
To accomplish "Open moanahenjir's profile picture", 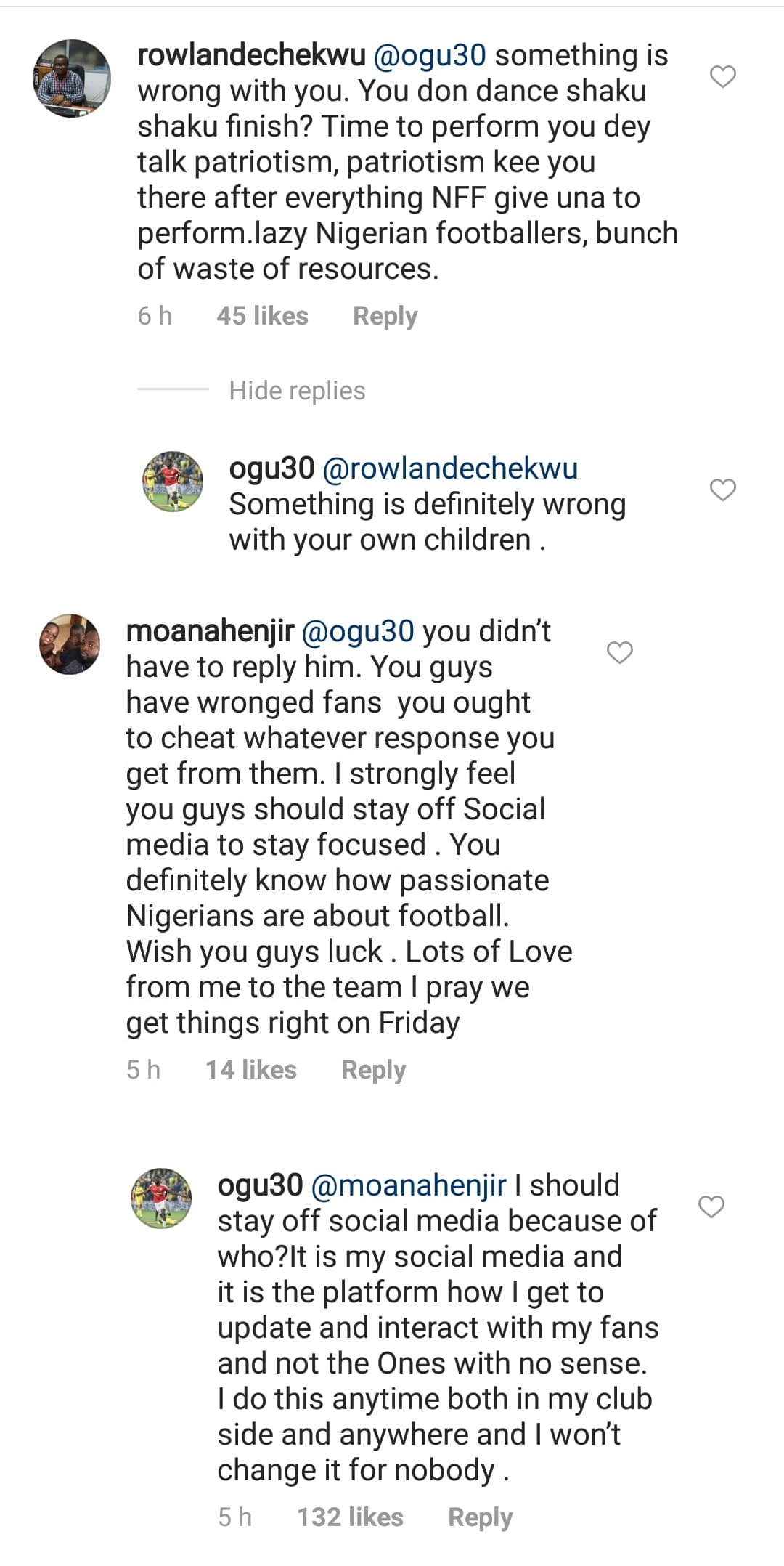I will [70, 644].
